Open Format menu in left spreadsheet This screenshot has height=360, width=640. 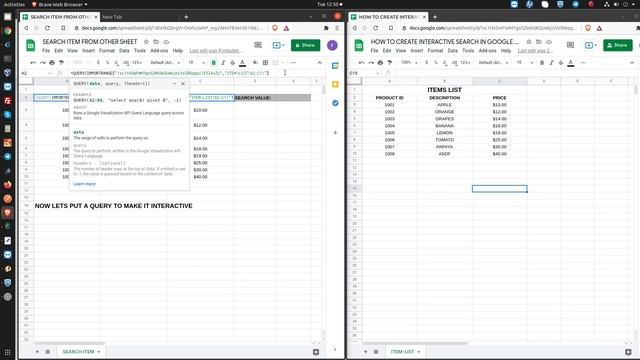[107, 51]
